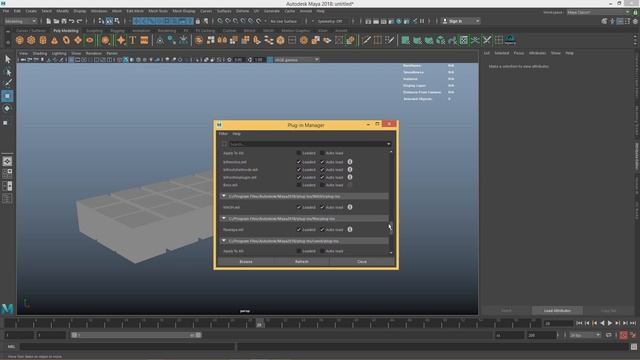The image size is (640, 360).
Task: Open the Help menu in Plug-in Manager
Action: pos(236,133)
